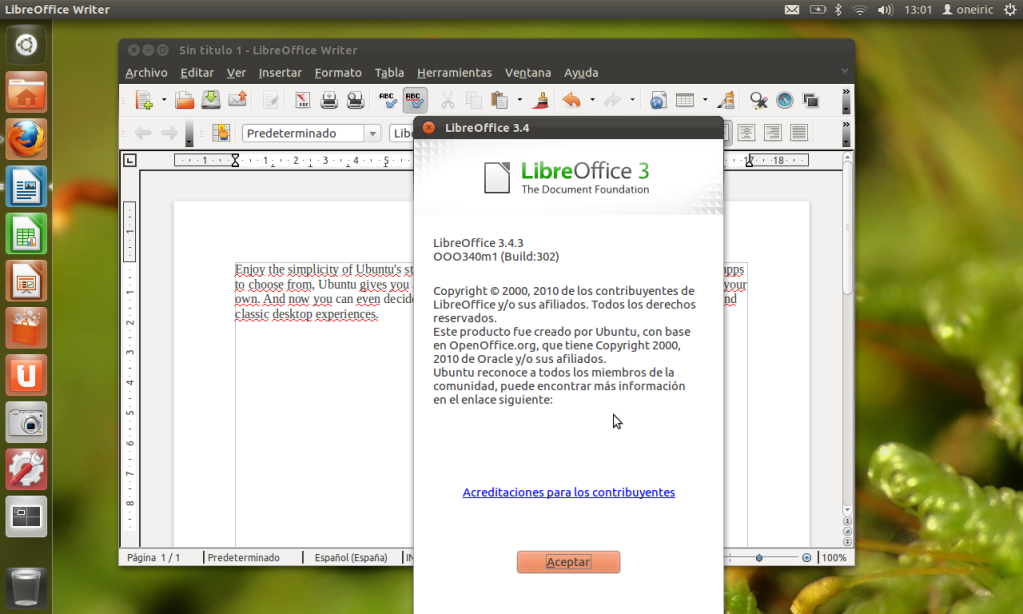This screenshot has width=1023, height=614.
Task: Expand the Predeterminado paragraph style dropdown
Action: [372, 133]
